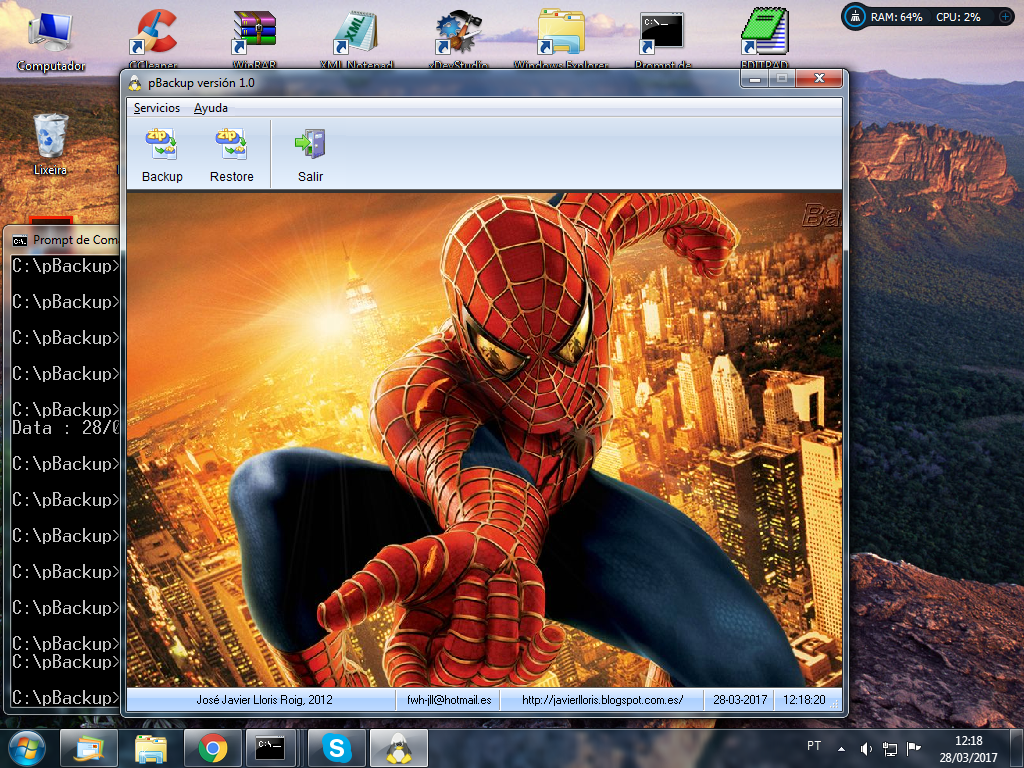Click the Prompt de Comando taskbar button
Screen dimensions: 1024x768
pyautogui.click(x=270, y=747)
